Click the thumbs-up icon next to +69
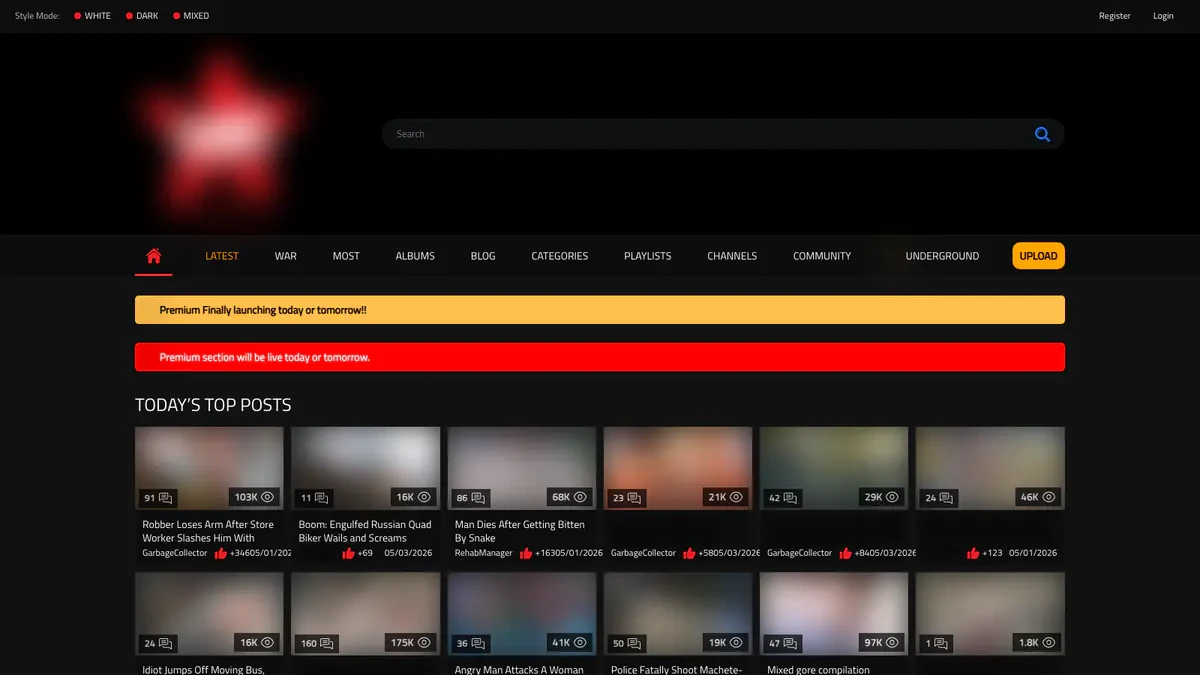 click(348, 553)
